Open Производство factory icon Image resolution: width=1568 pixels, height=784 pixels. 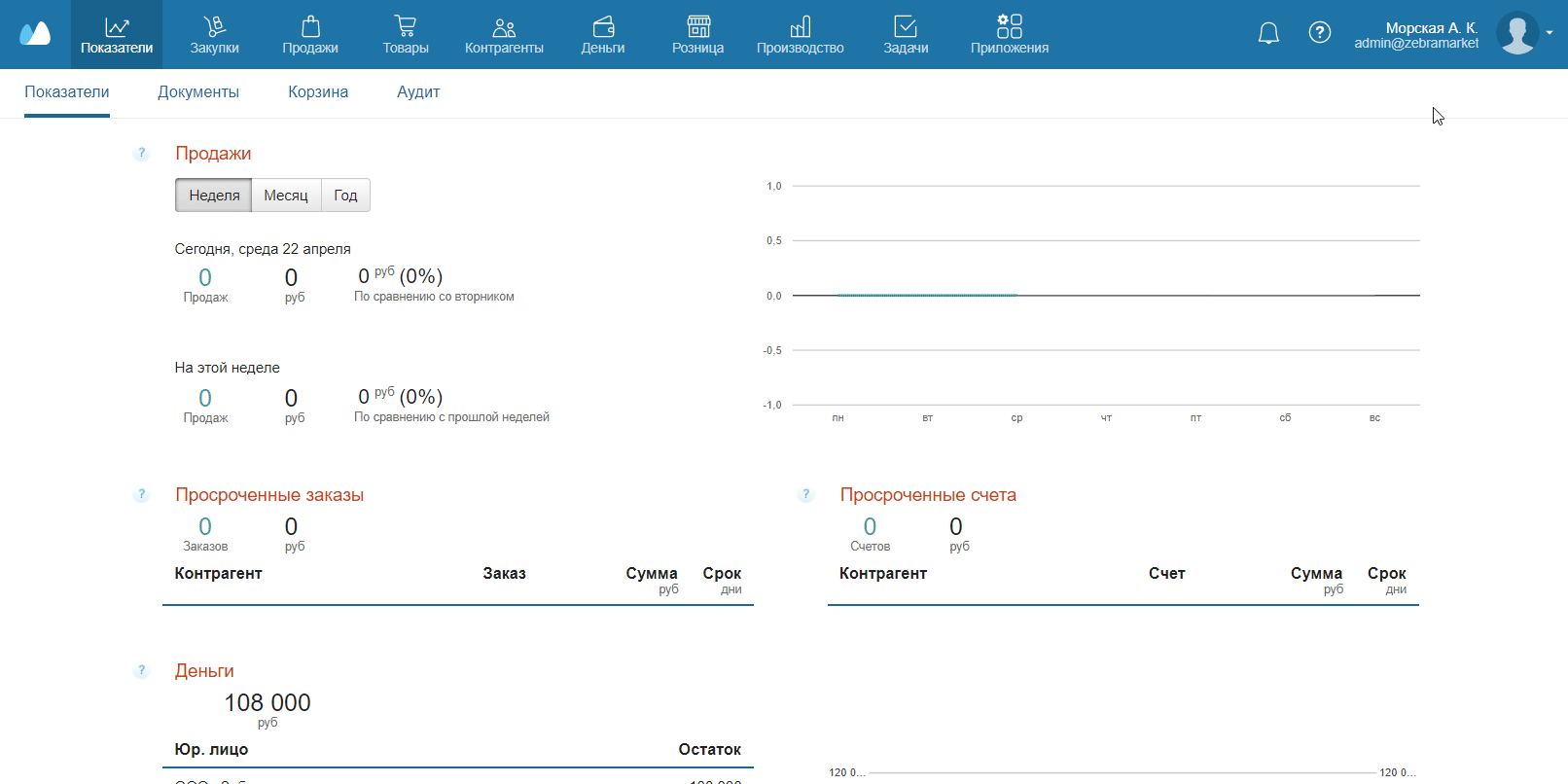[801, 26]
